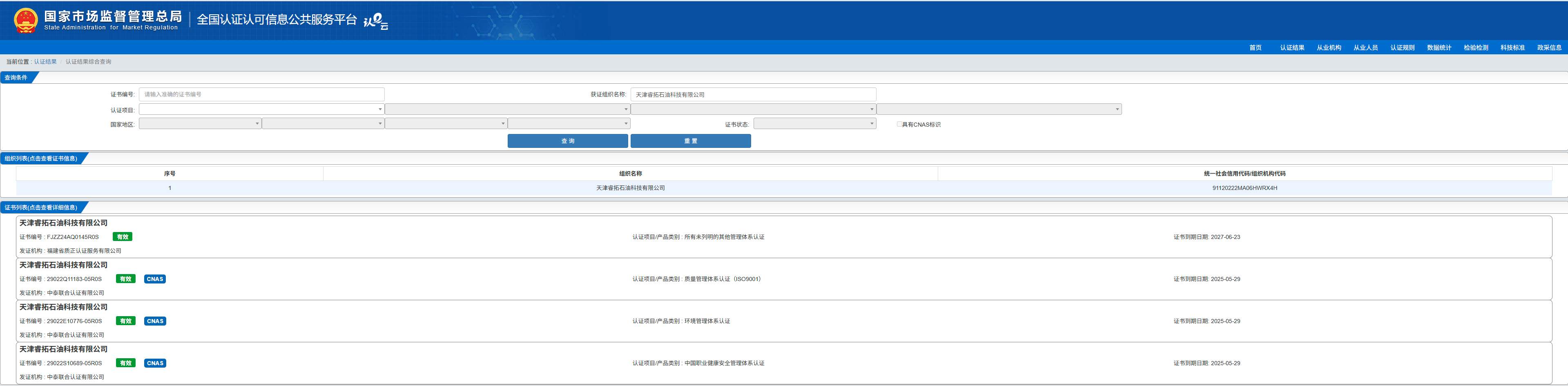Focus the 证书编号 input field
Screen dimensions: 1568x386
tap(262, 94)
